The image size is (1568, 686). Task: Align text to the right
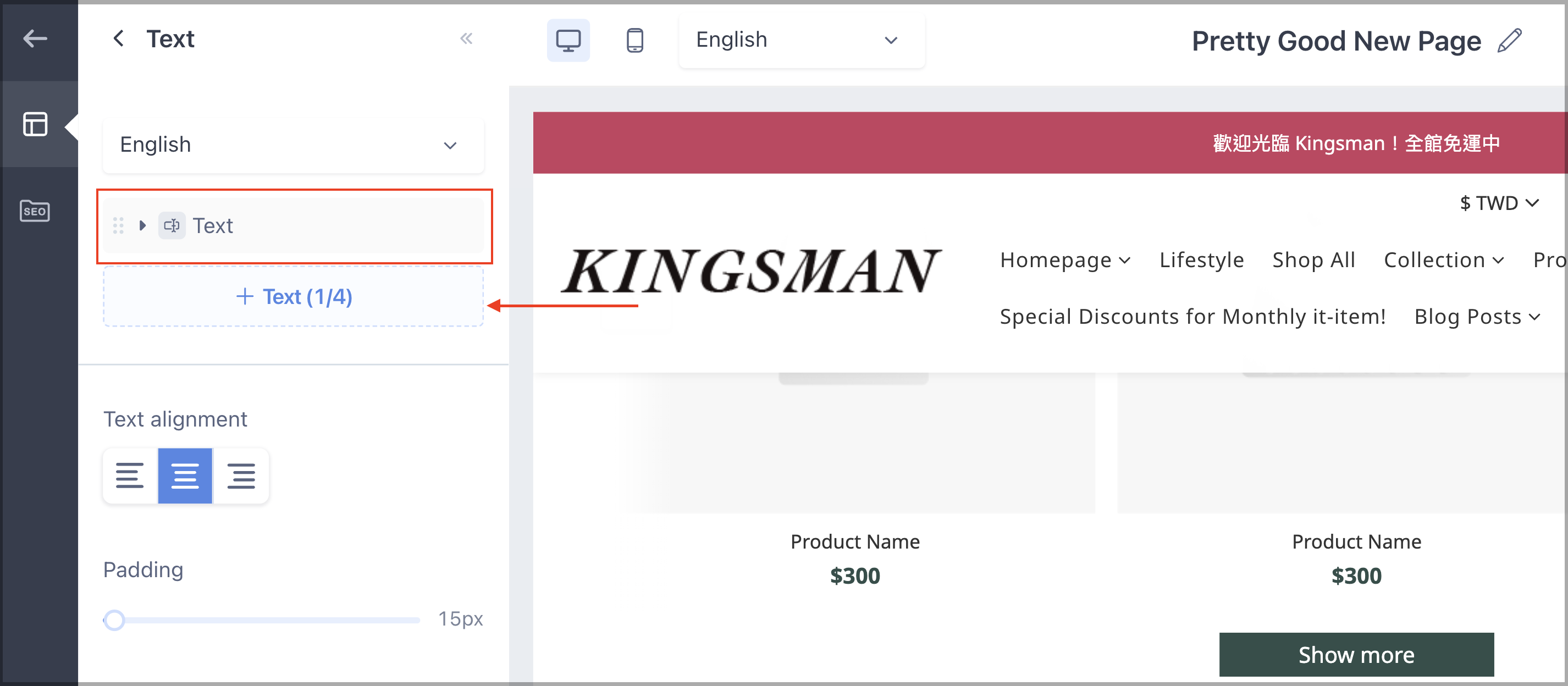(241, 476)
